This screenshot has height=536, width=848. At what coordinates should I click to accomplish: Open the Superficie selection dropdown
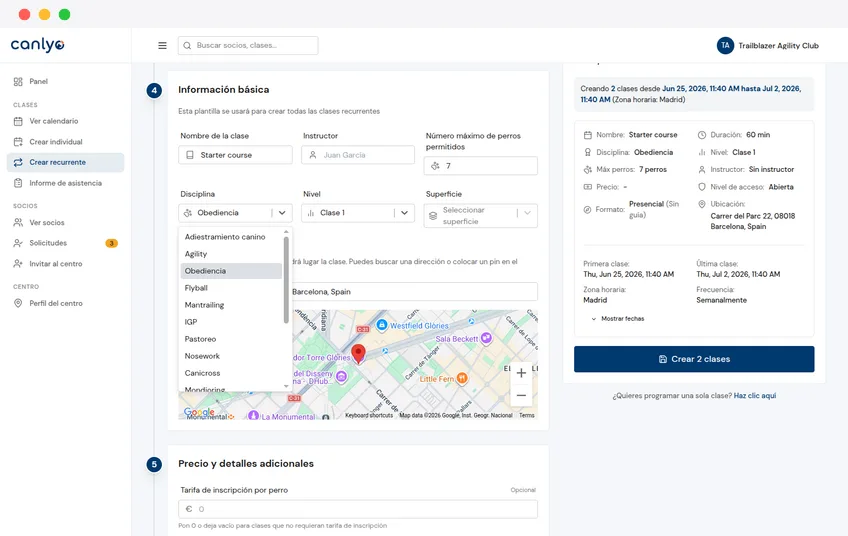(x=481, y=215)
